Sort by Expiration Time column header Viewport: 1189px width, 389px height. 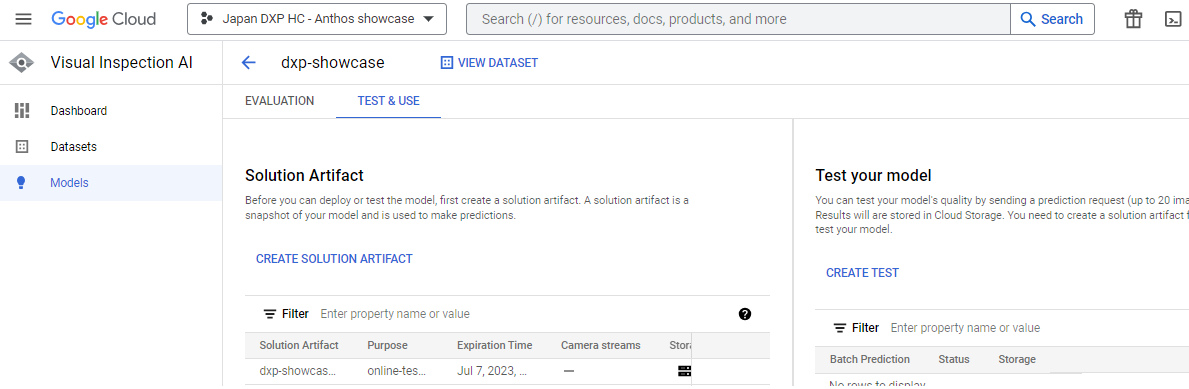pyautogui.click(x=494, y=345)
